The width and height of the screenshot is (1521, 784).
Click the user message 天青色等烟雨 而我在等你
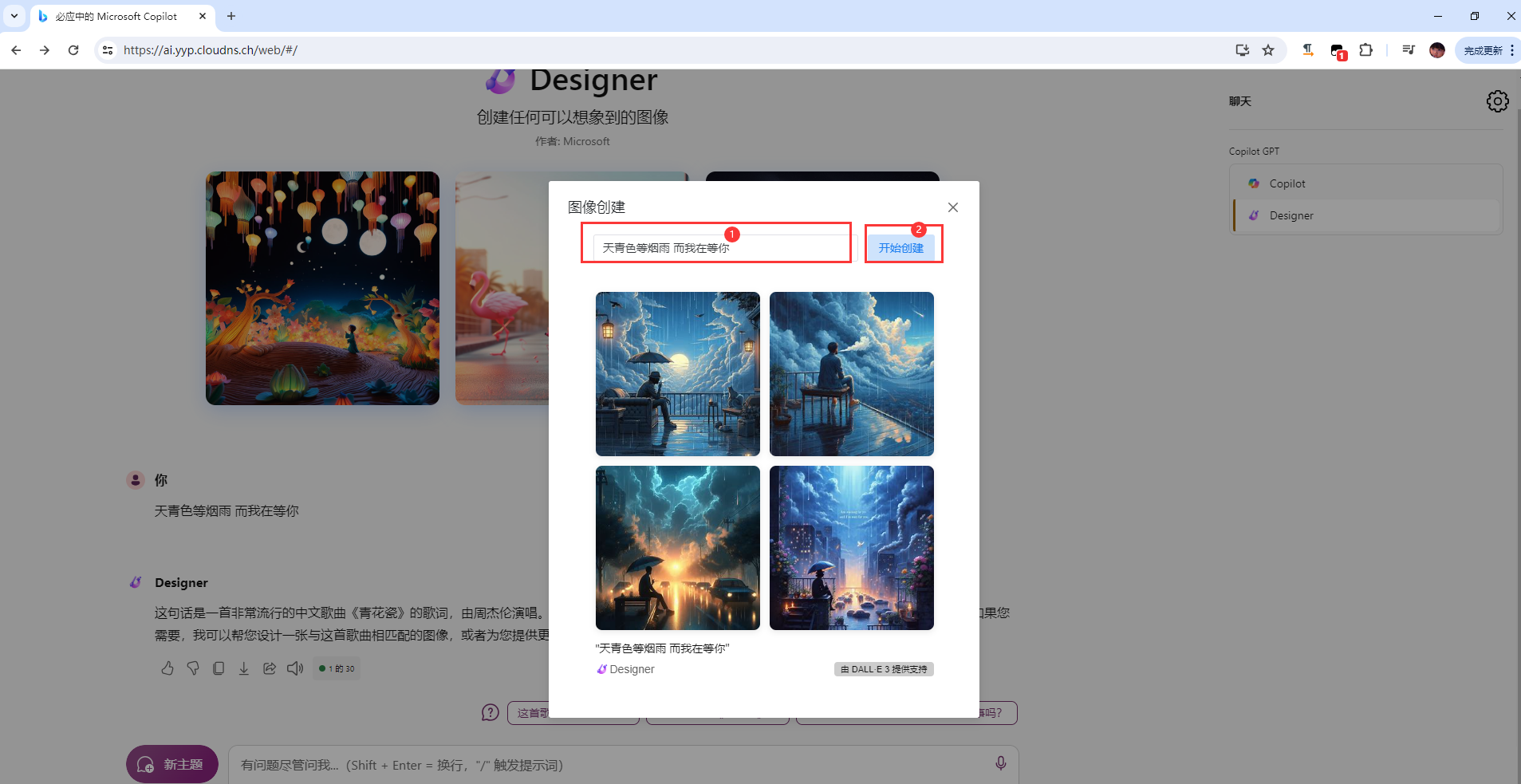click(227, 510)
